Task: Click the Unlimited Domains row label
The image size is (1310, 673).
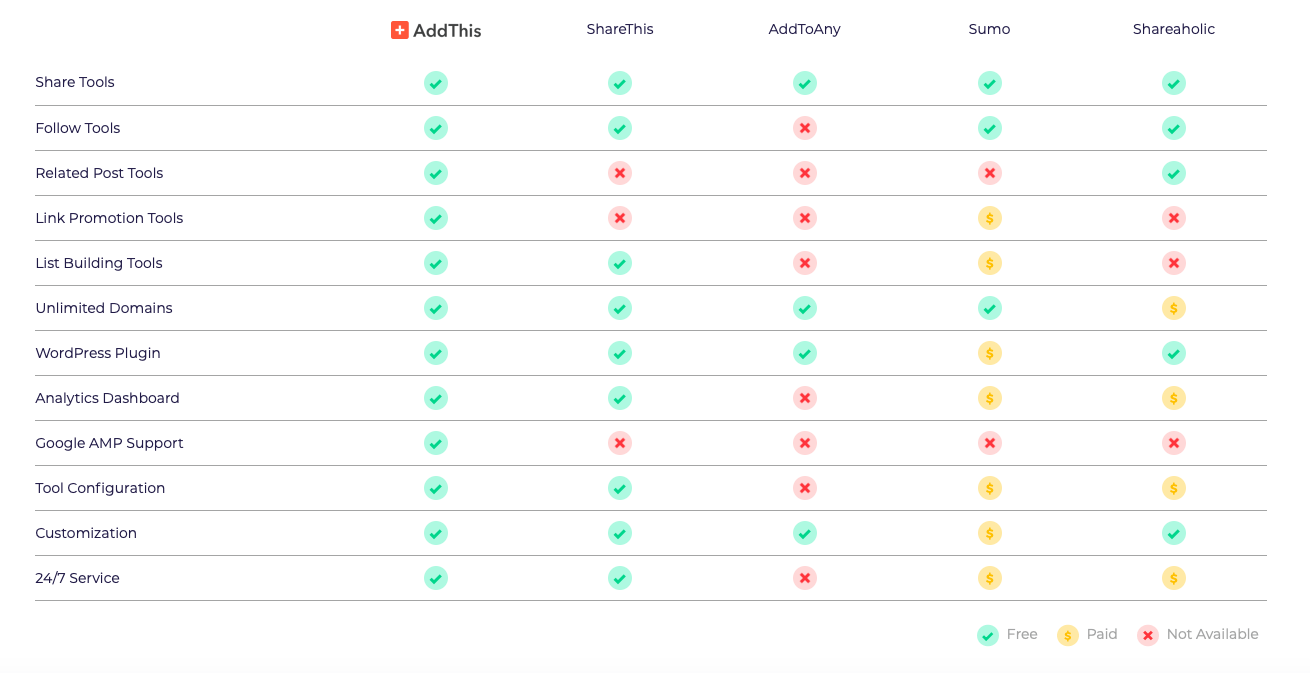Action: (x=104, y=308)
